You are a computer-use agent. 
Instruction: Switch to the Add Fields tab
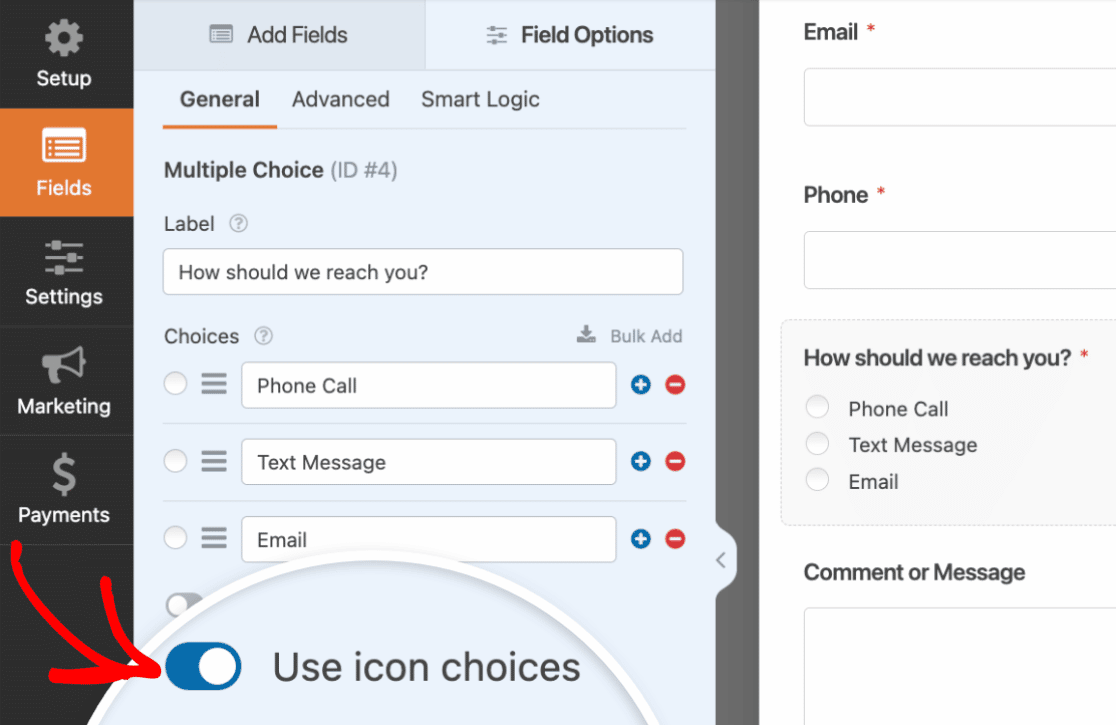click(279, 35)
